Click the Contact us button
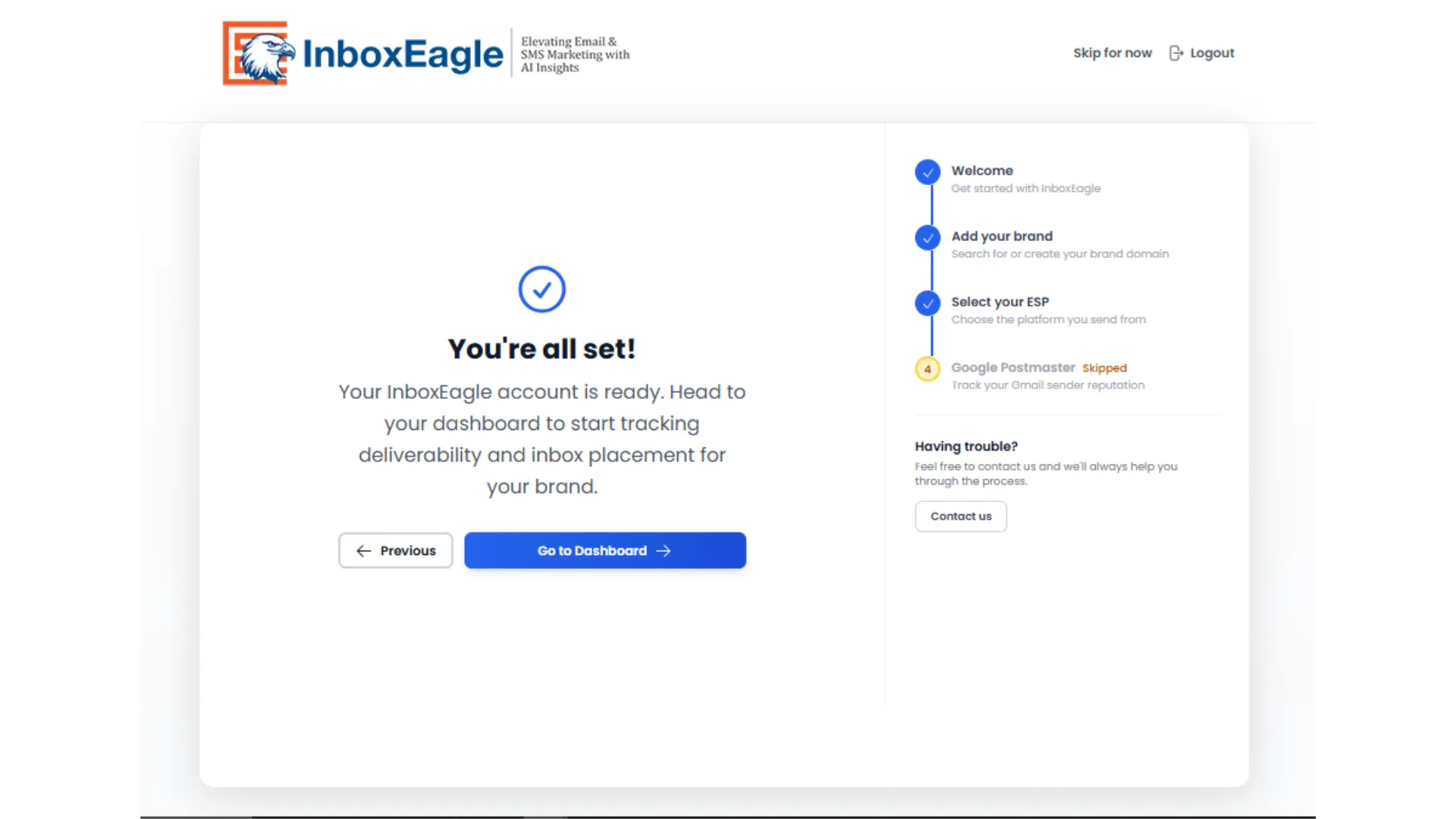This screenshot has height=819, width=1456. coord(961,516)
